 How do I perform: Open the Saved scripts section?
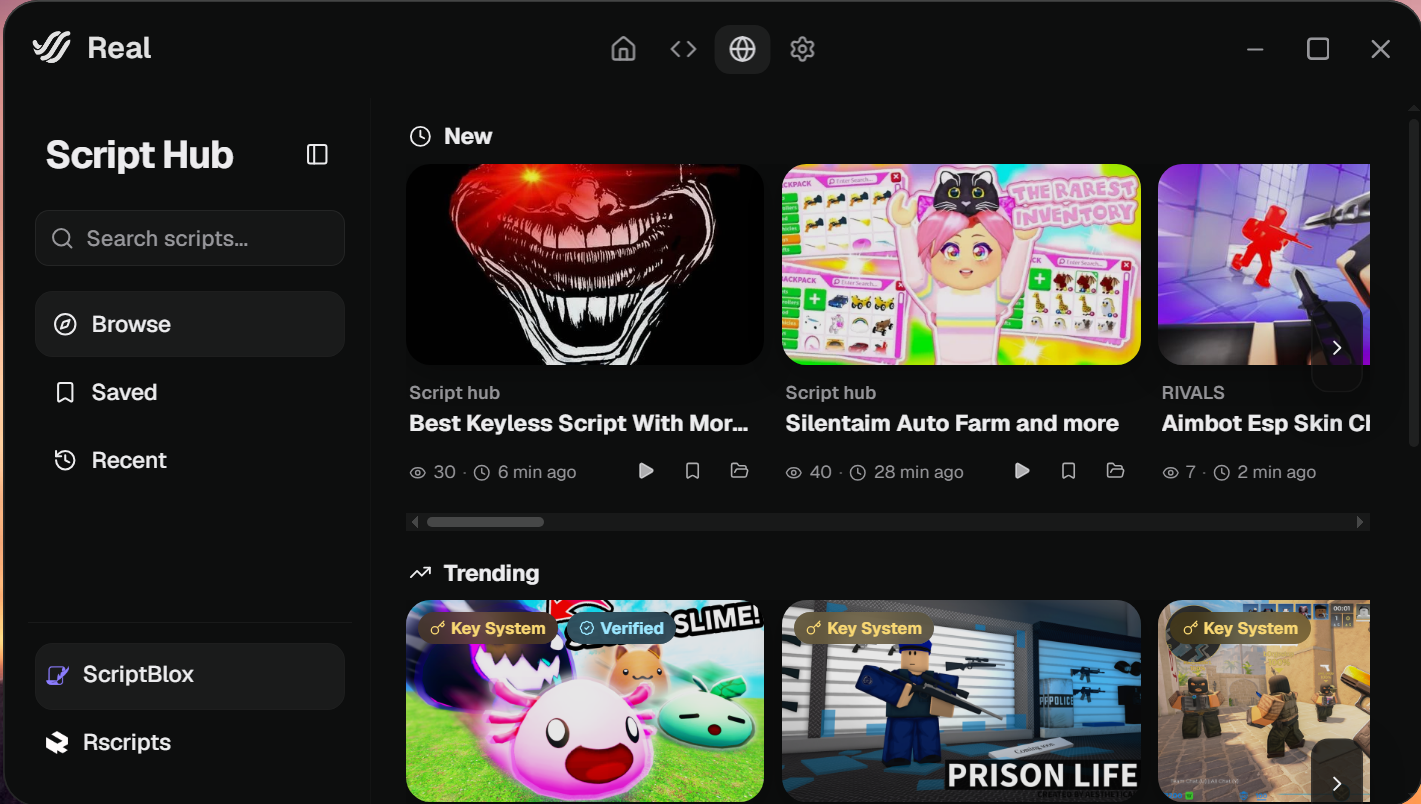coord(190,392)
